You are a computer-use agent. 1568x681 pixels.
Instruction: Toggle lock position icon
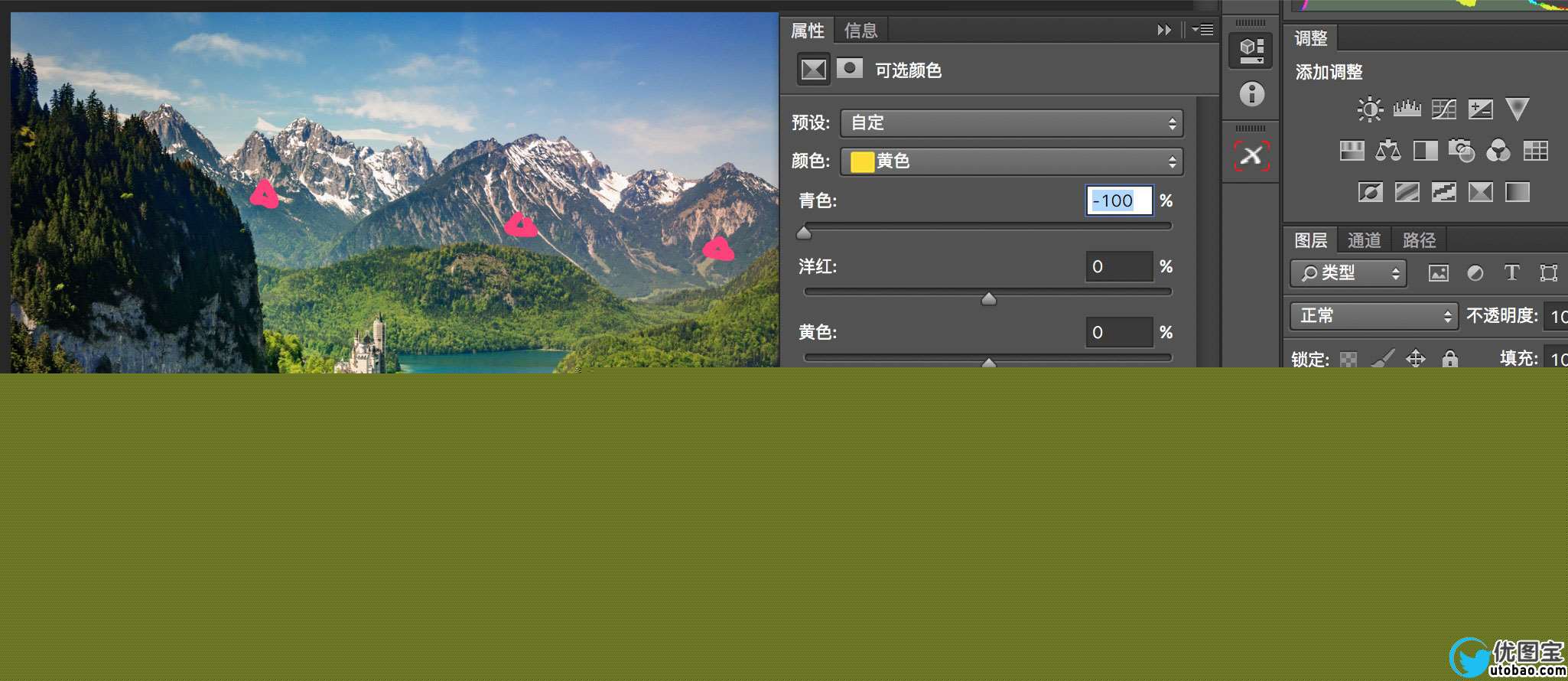tap(1416, 358)
